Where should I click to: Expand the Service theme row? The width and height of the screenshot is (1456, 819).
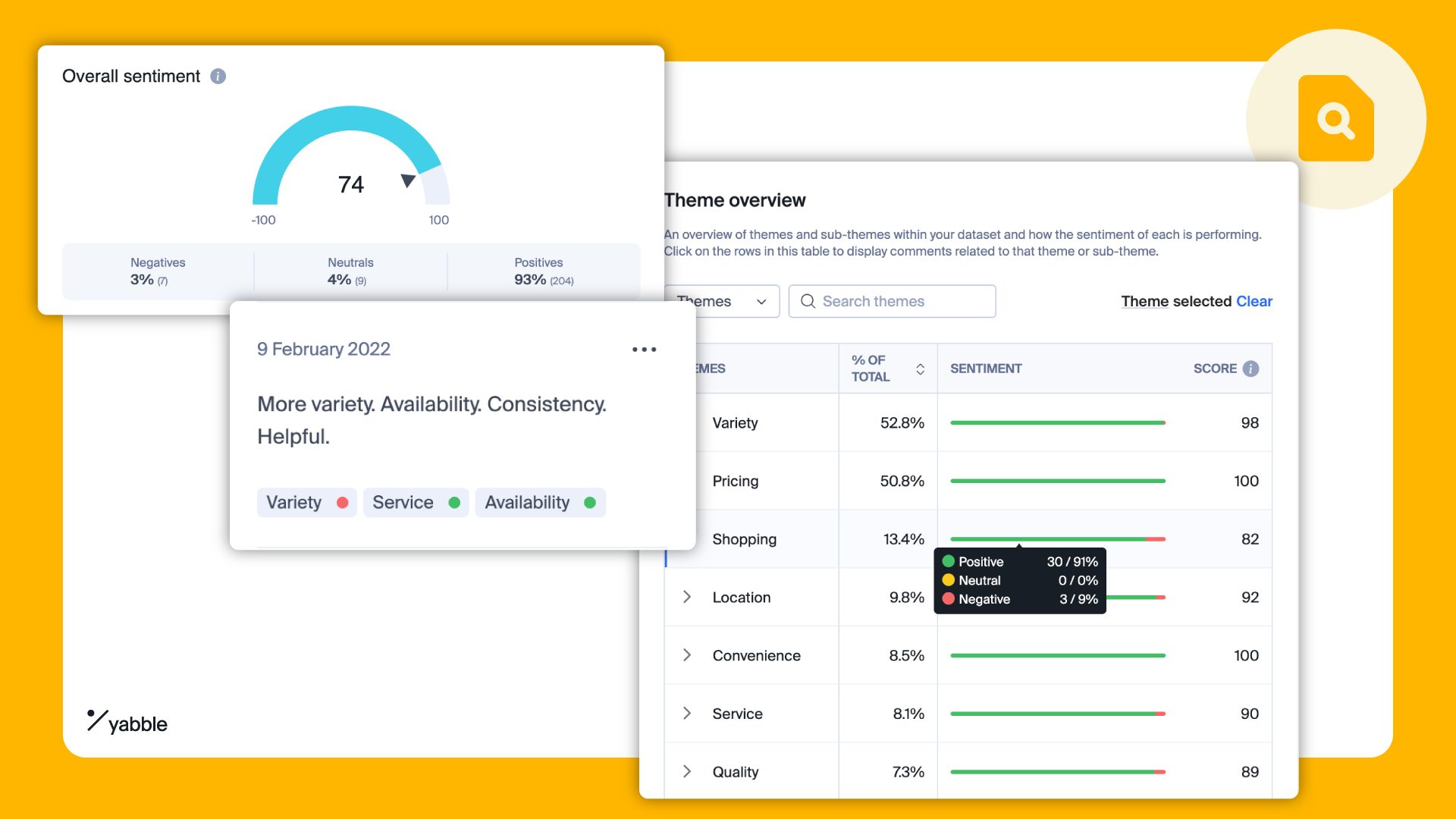pyautogui.click(x=686, y=714)
